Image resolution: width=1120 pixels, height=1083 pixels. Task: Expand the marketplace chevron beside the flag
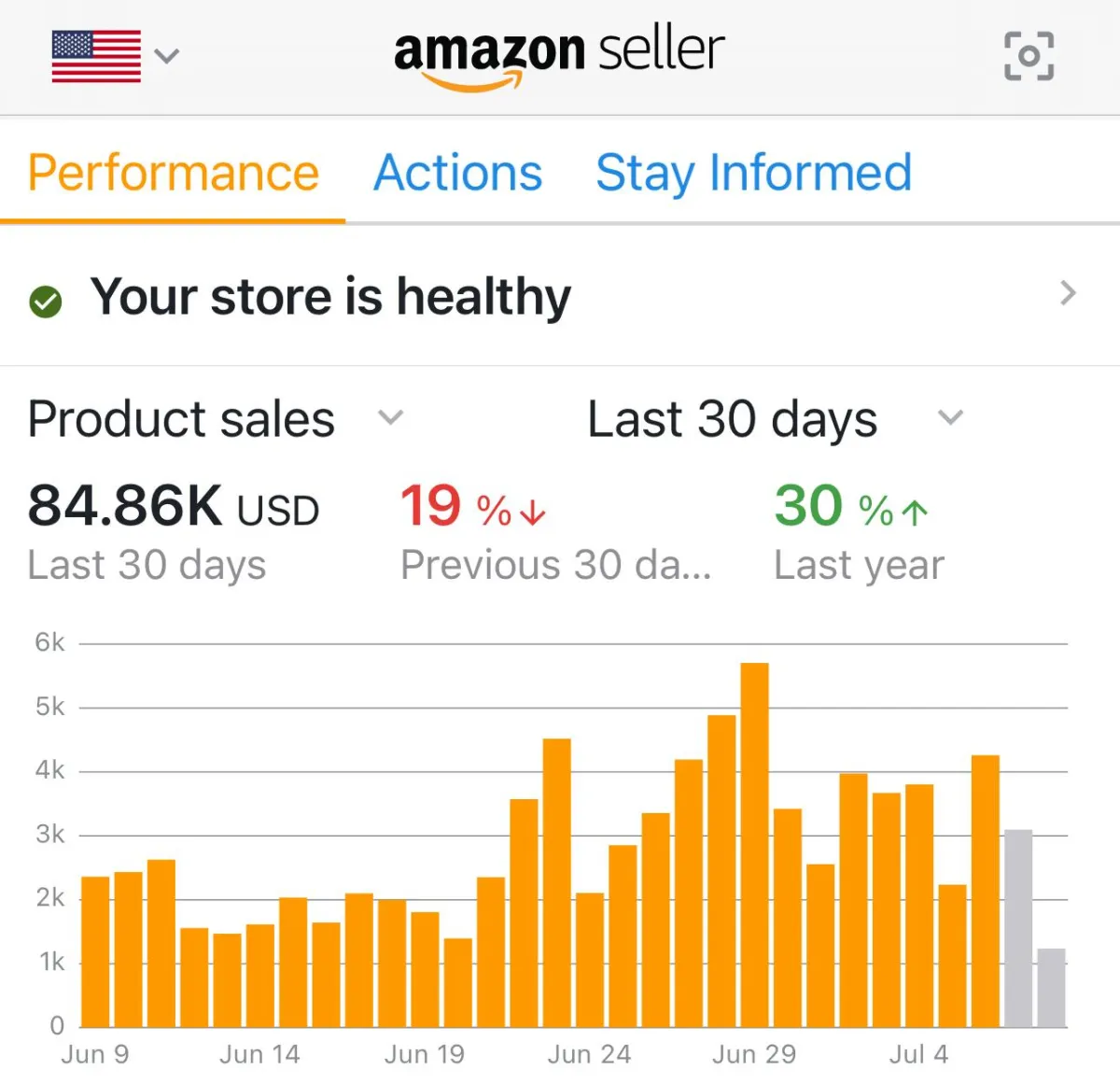(166, 56)
